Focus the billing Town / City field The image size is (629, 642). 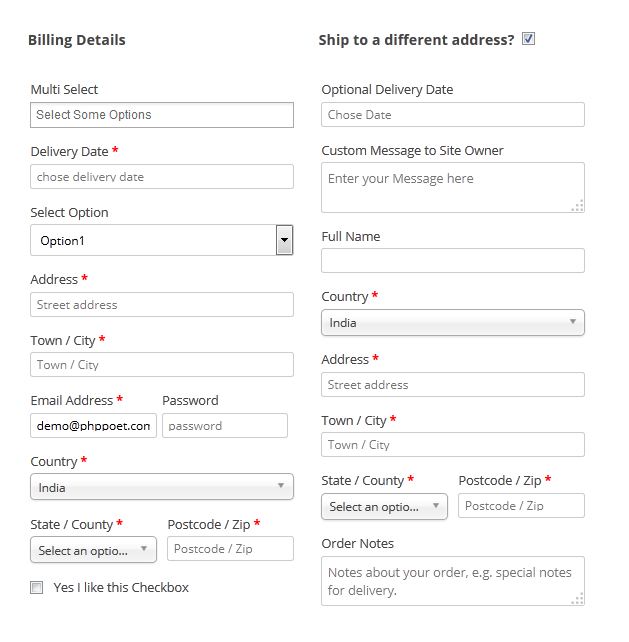pos(162,365)
